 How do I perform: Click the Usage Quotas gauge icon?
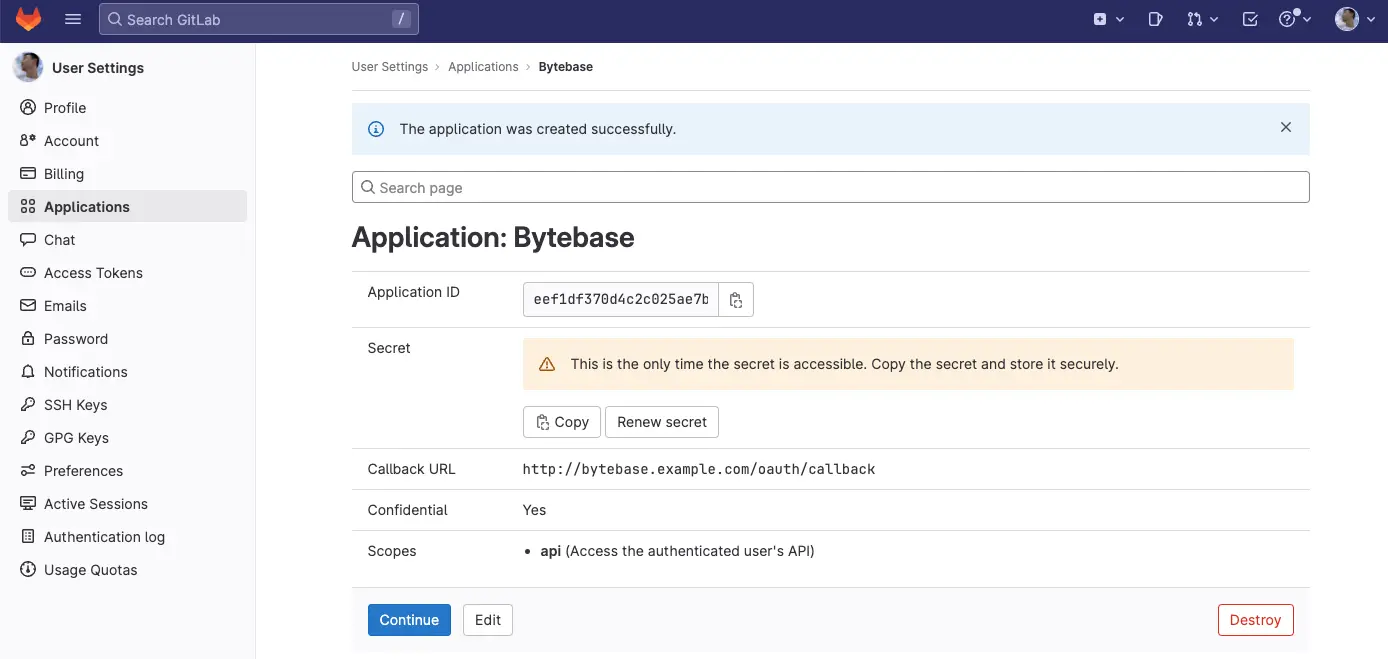(x=28, y=569)
